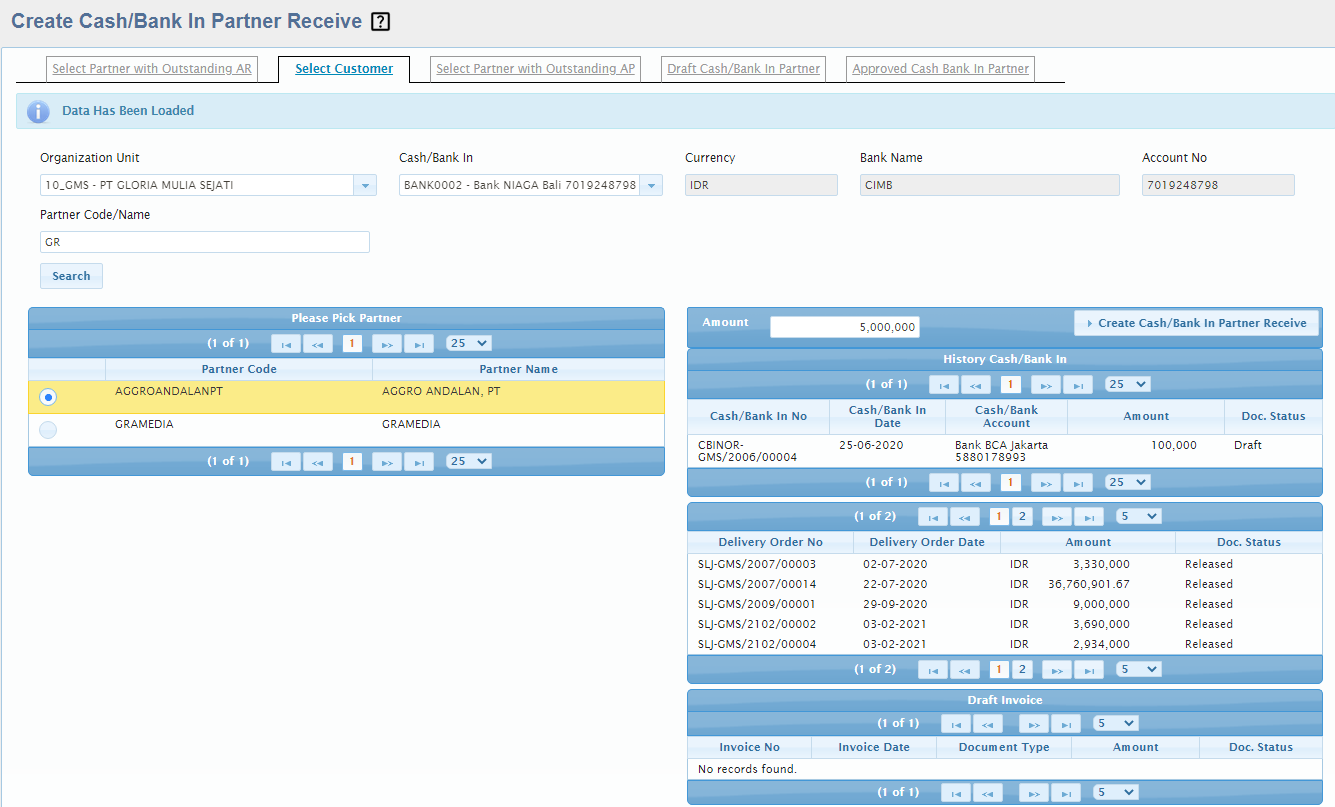
Task: Go to last page in Draft Invoice bottom paginator
Action: [1066, 792]
